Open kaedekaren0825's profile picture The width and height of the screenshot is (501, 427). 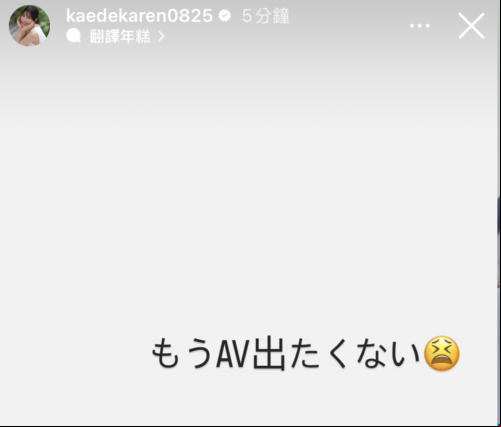(29, 25)
